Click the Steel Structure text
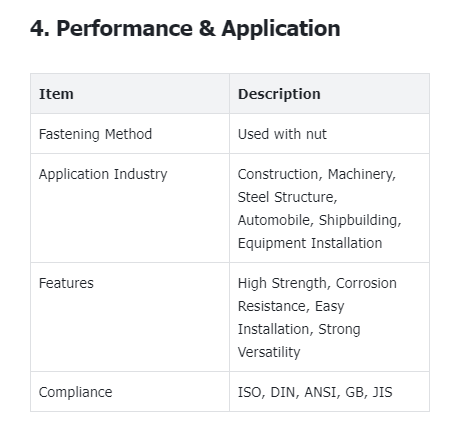This screenshot has width=470, height=426. (287, 197)
